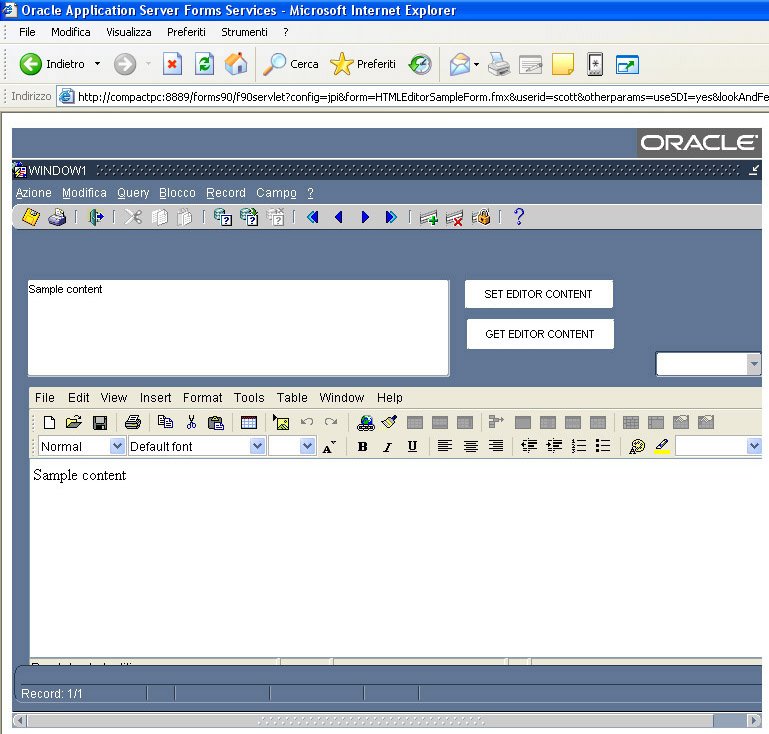Click the Forms toolbar Help question mark
Image resolution: width=769 pixels, height=734 pixels.
(519, 217)
